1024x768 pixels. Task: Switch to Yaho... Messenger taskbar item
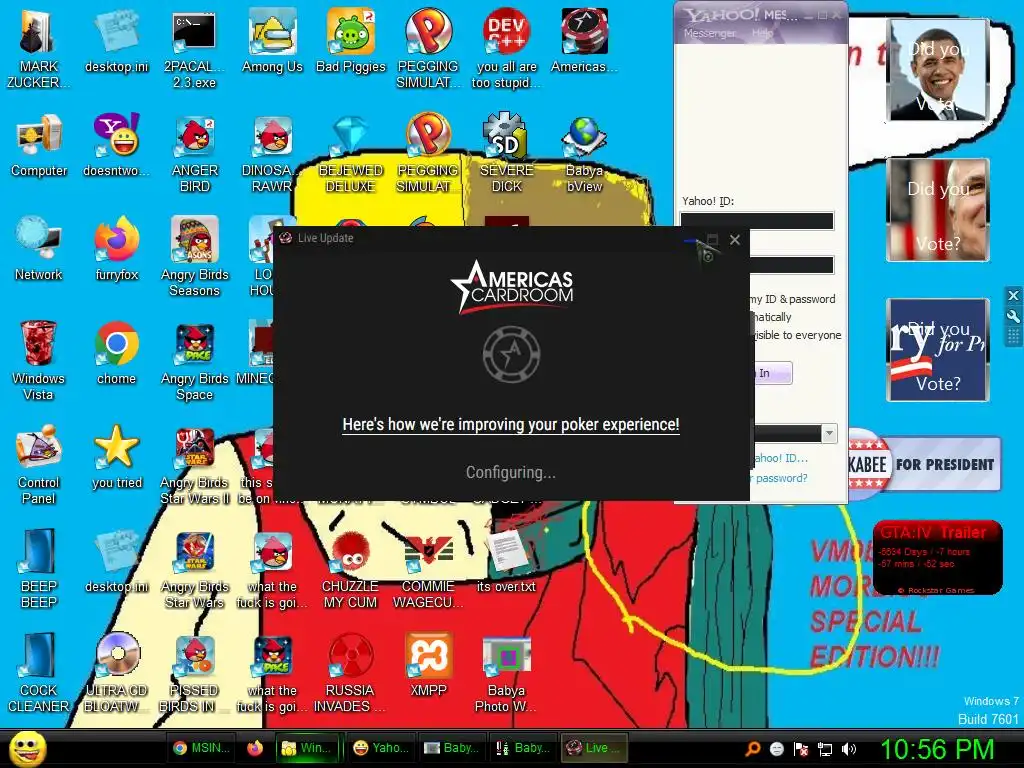pyautogui.click(x=379, y=748)
